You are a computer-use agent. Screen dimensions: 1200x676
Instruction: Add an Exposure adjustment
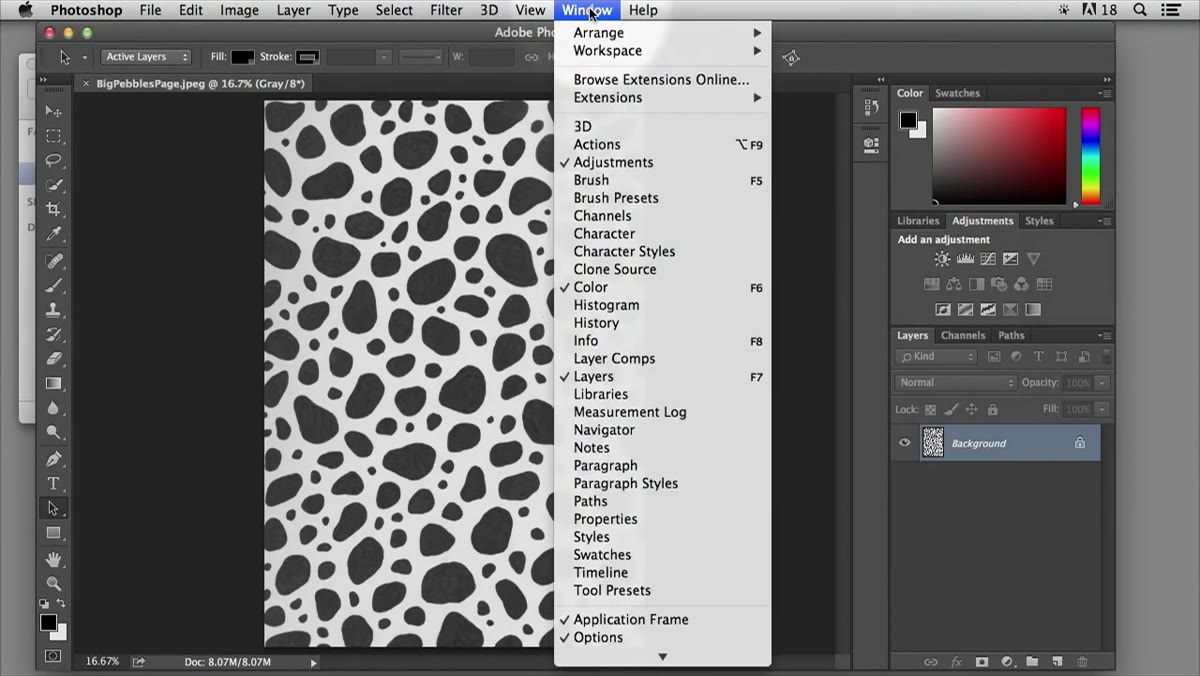pos(1011,259)
